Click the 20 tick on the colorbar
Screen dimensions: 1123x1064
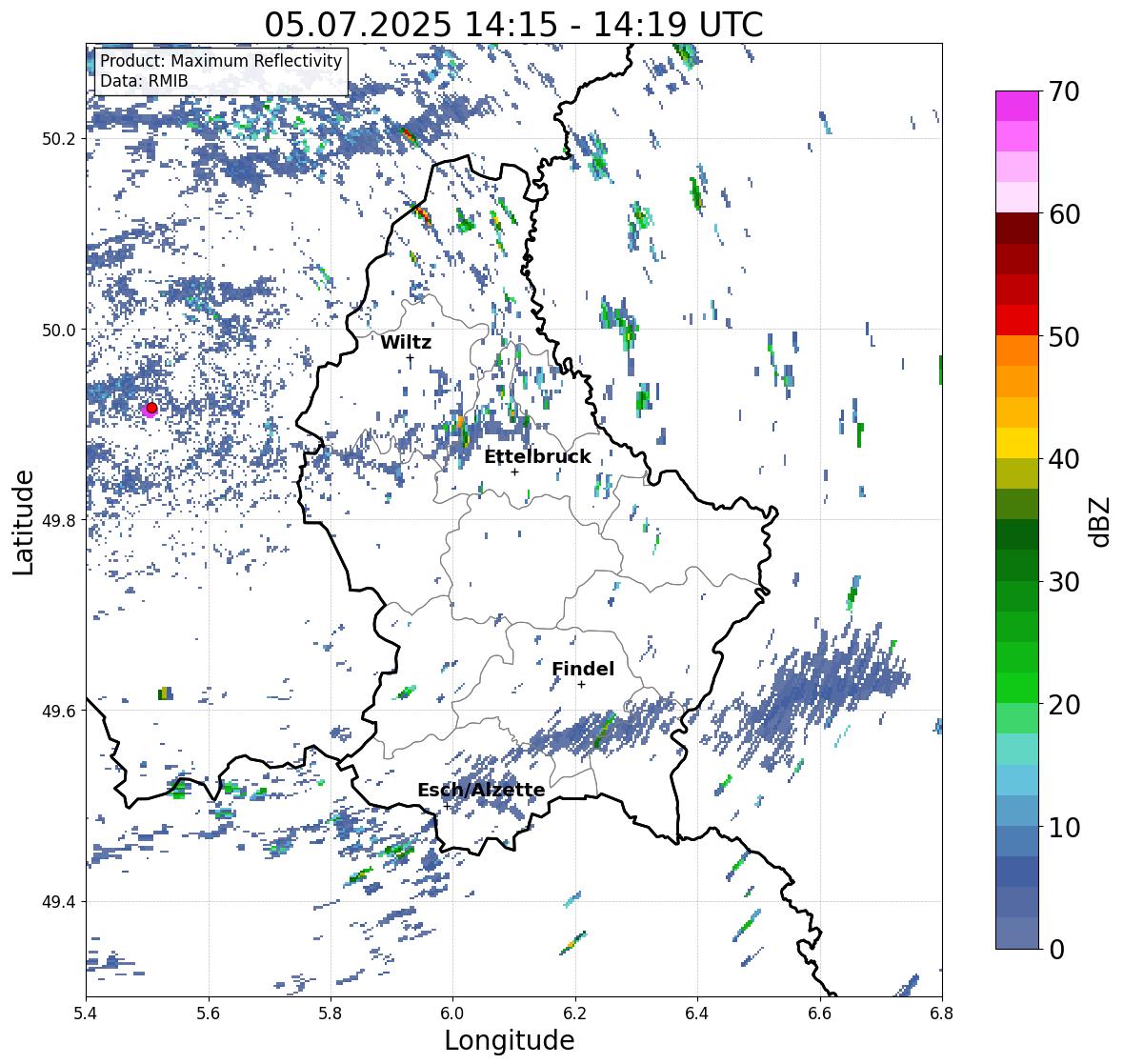[1064, 705]
